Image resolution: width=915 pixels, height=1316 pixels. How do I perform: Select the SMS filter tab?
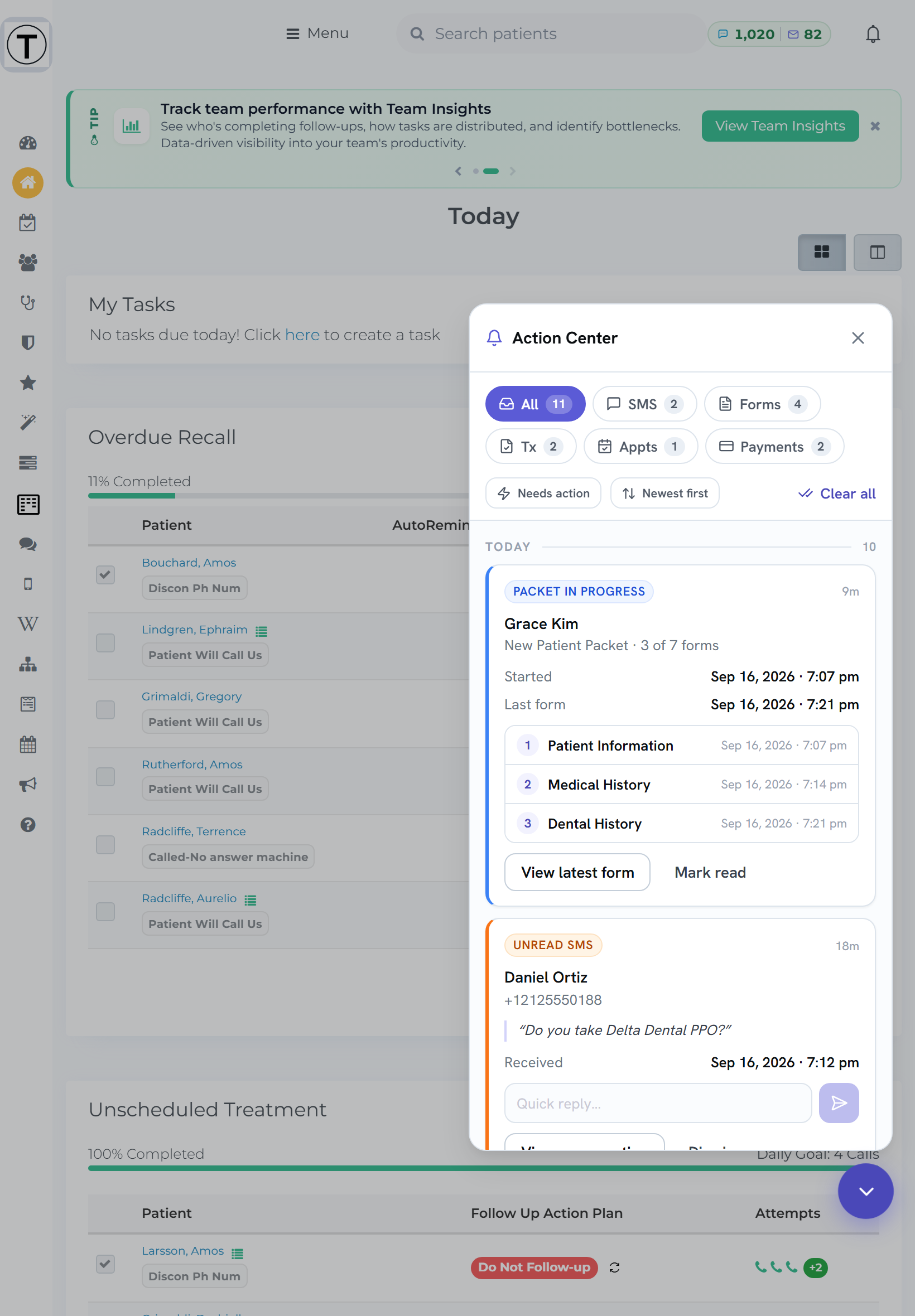click(x=644, y=404)
